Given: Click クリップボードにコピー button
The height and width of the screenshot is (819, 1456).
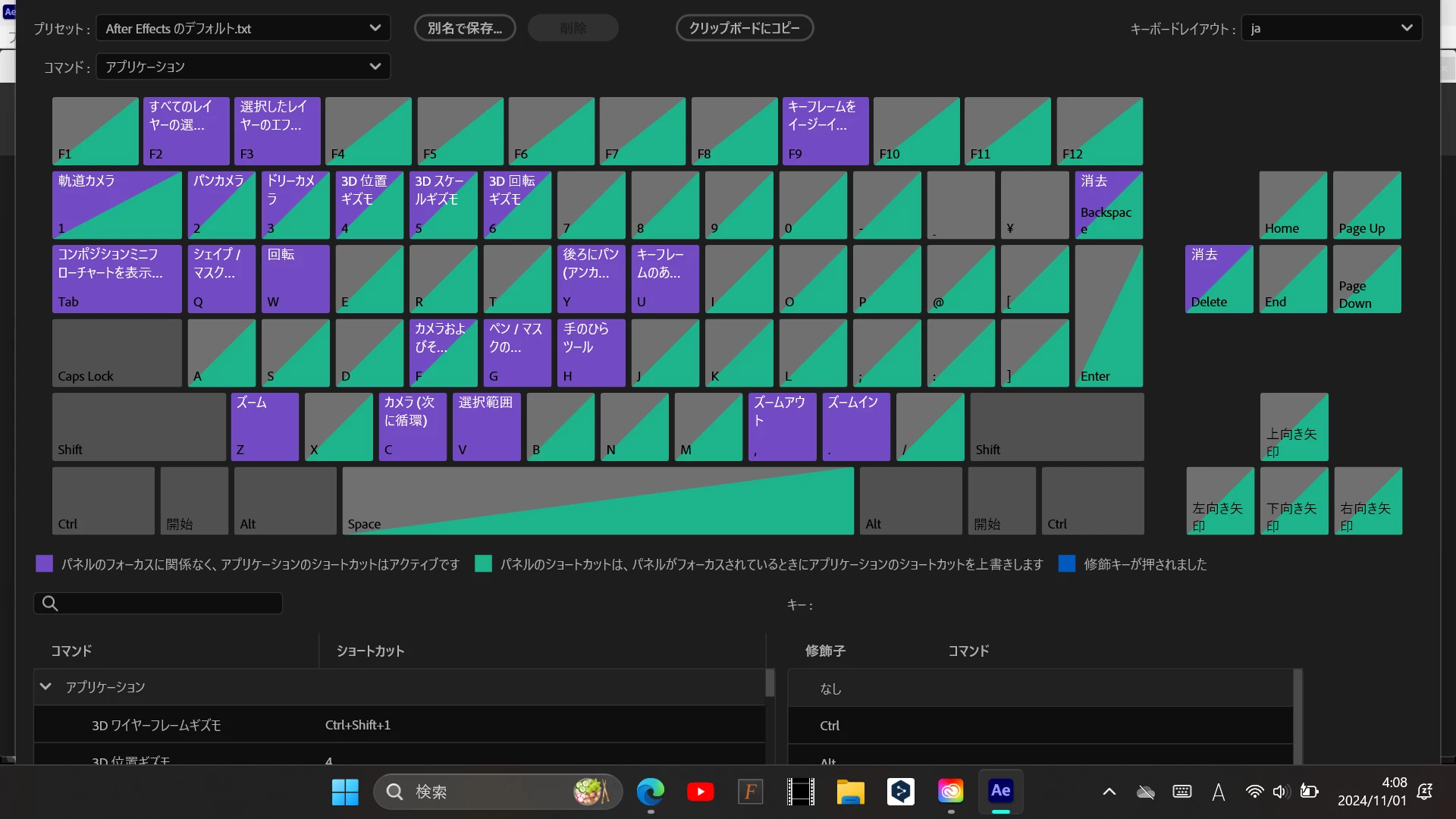Looking at the screenshot, I should click(744, 28).
